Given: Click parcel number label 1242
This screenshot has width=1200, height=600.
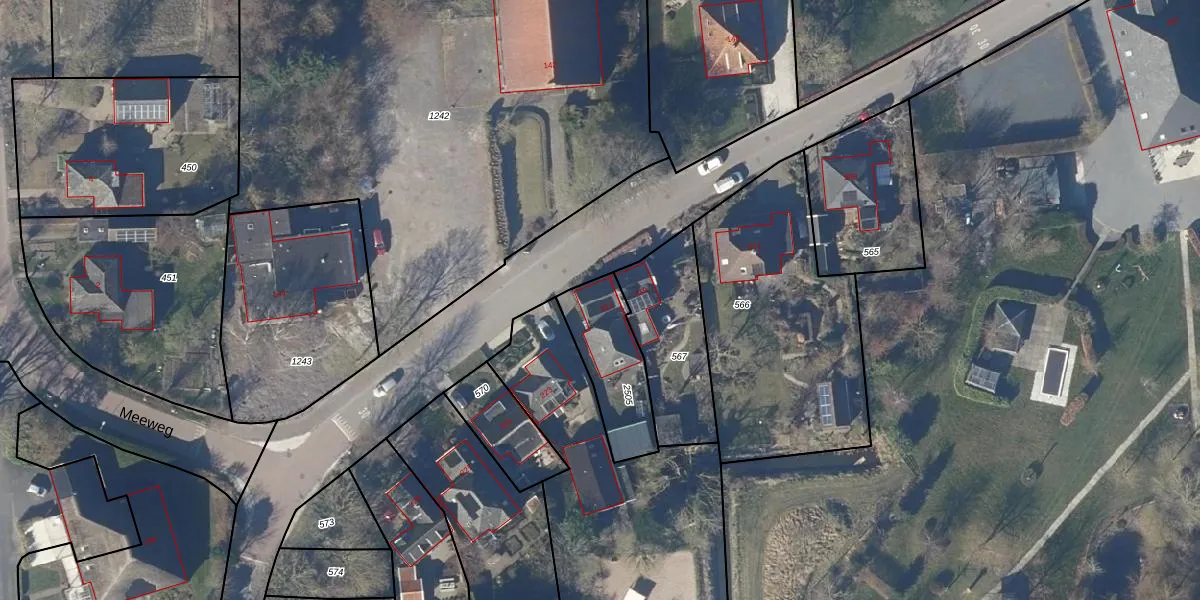Looking at the screenshot, I should coord(439,116).
